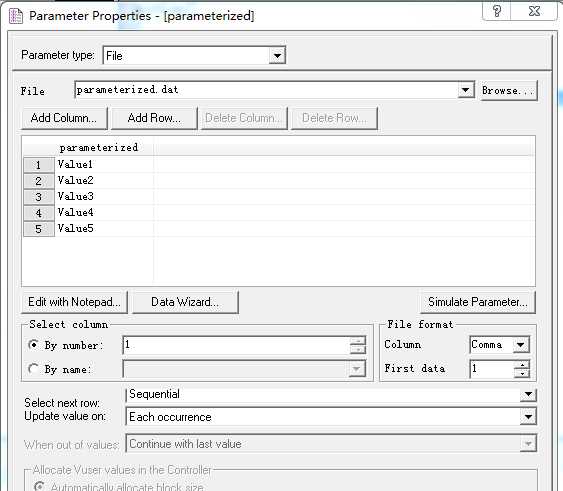563x491 pixels.
Task: Expand the File path dropdown arrow
Action: (465, 90)
